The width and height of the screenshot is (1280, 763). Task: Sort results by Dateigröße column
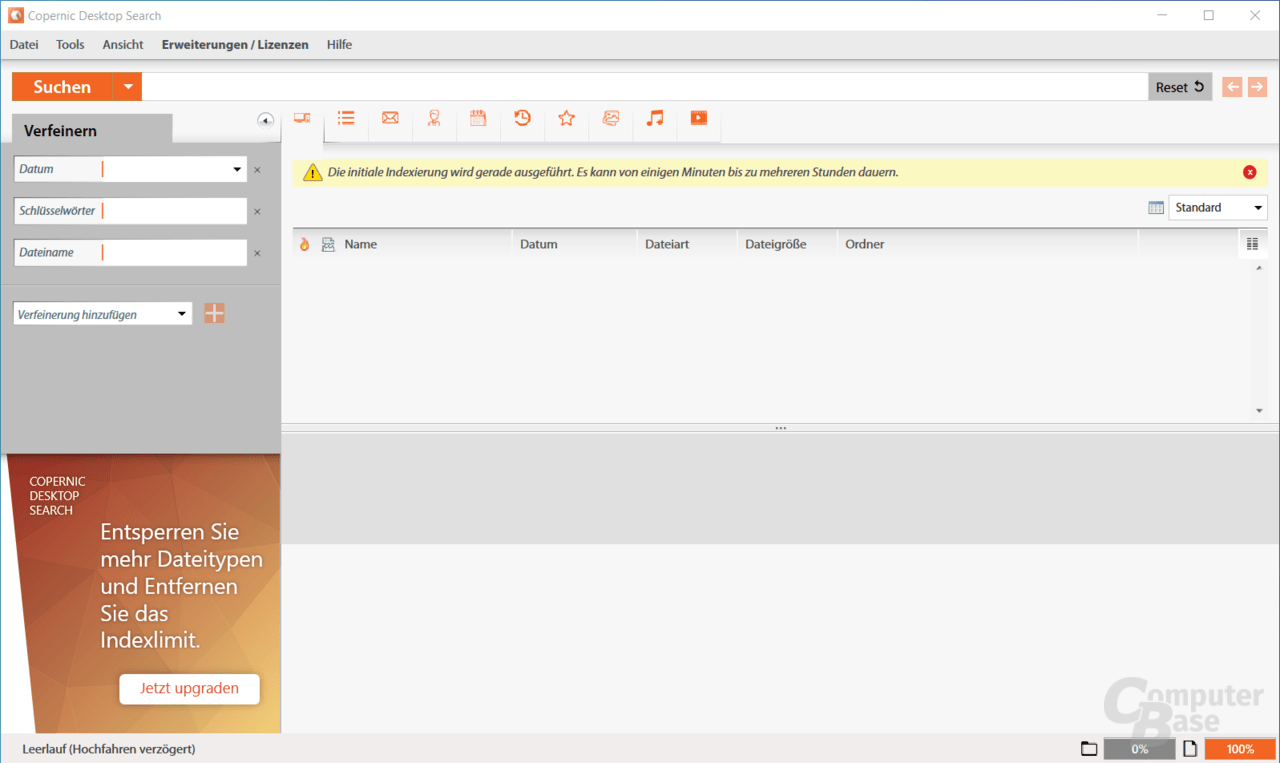click(x=776, y=244)
